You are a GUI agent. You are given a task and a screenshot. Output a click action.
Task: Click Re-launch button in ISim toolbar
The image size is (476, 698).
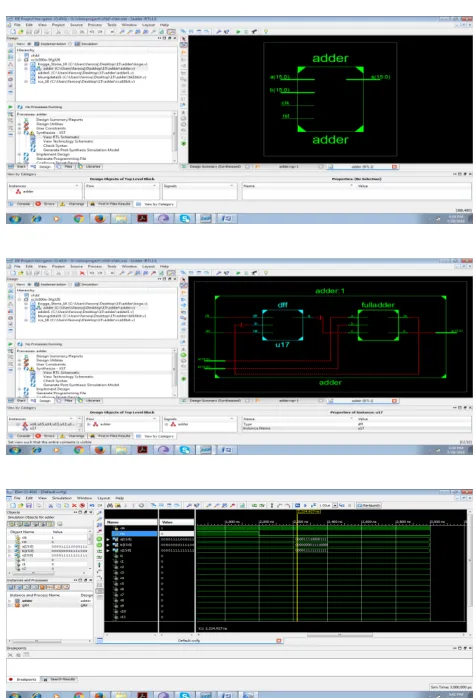pyautogui.click(x=369, y=506)
